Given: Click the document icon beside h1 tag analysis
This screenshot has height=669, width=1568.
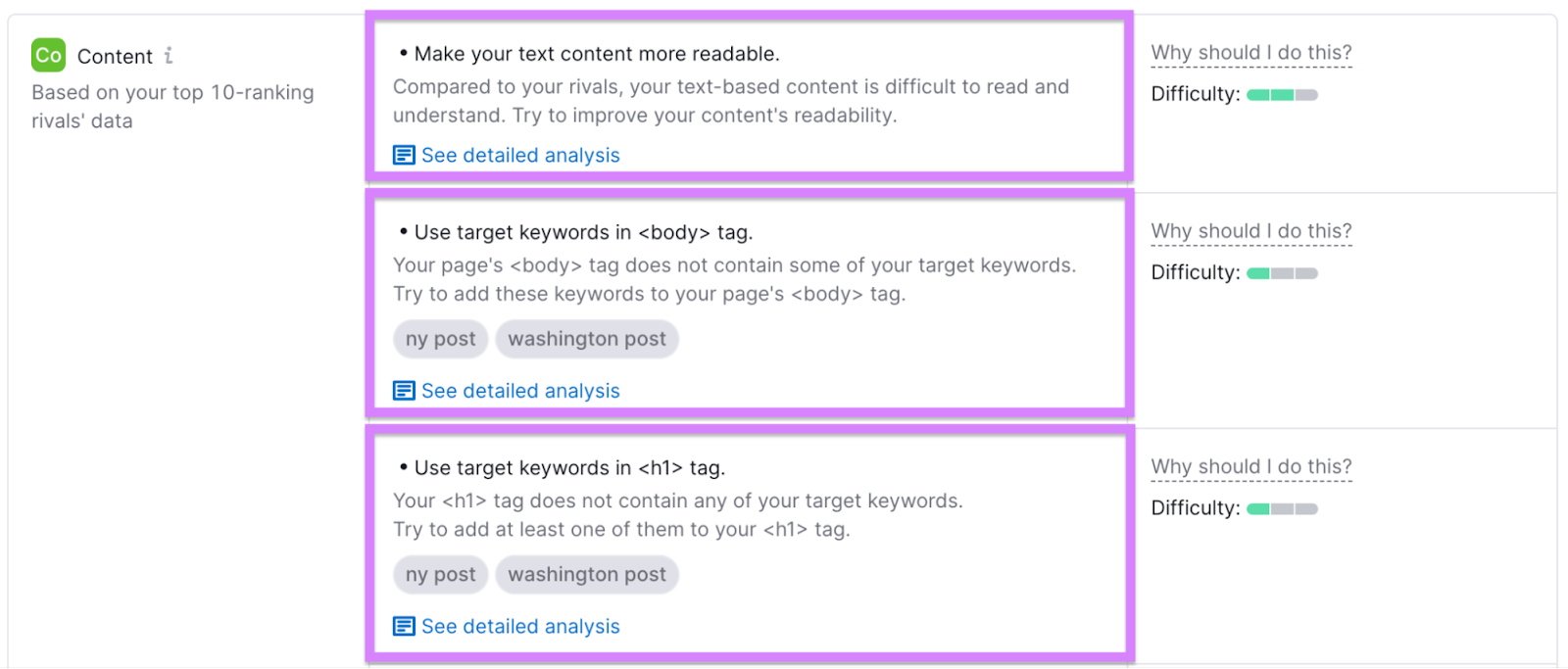Looking at the screenshot, I should click(403, 625).
